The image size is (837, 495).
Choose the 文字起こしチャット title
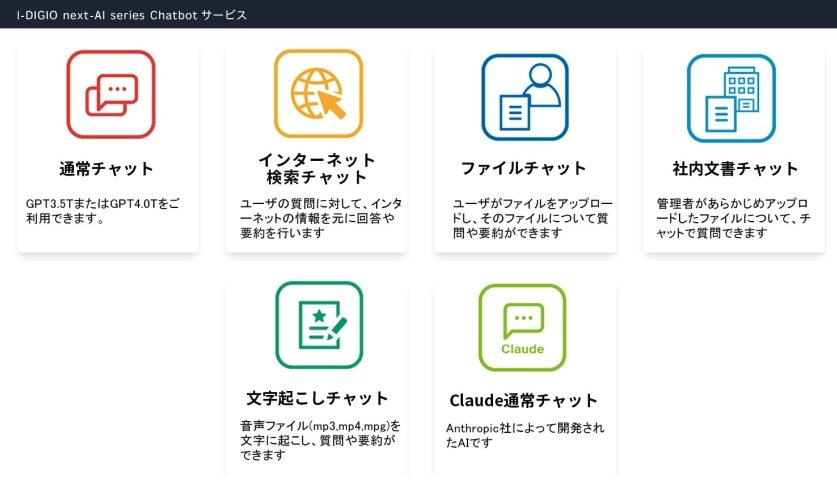click(317, 398)
